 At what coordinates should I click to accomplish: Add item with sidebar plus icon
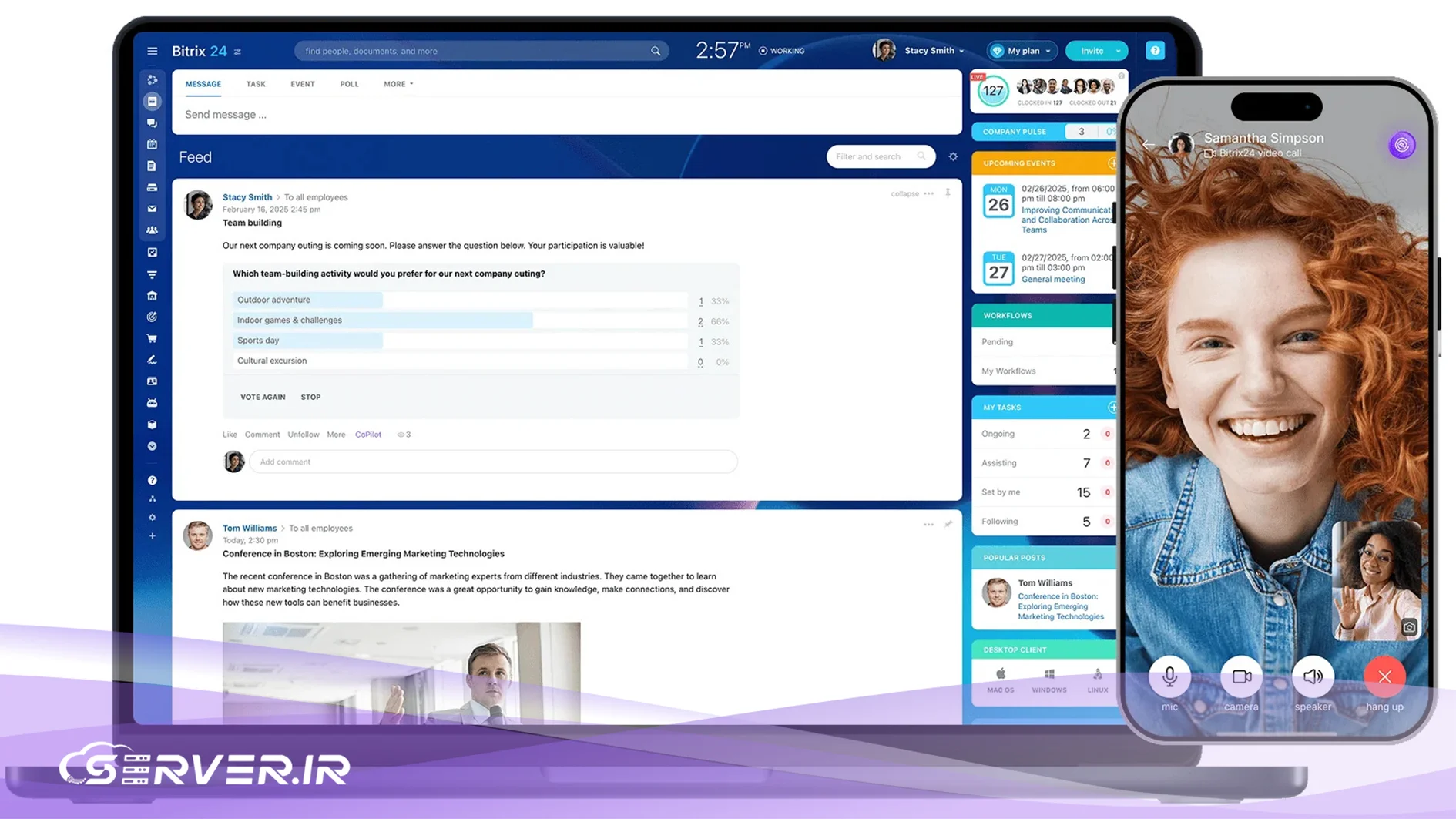[152, 535]
